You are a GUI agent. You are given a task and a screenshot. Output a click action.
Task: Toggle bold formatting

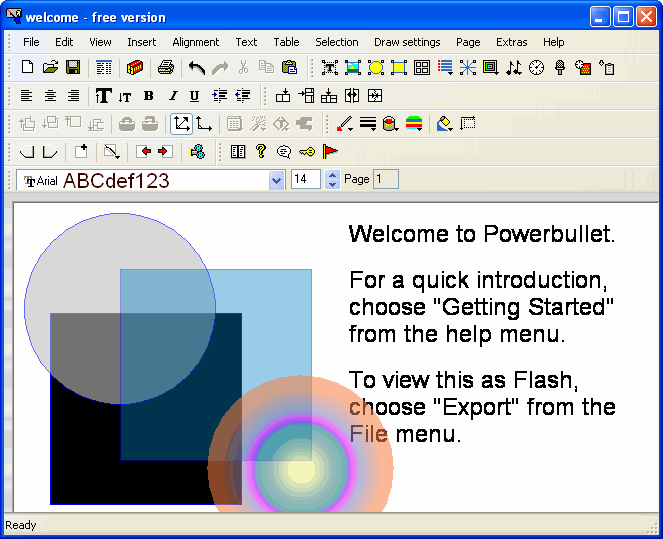pos(148,96)
